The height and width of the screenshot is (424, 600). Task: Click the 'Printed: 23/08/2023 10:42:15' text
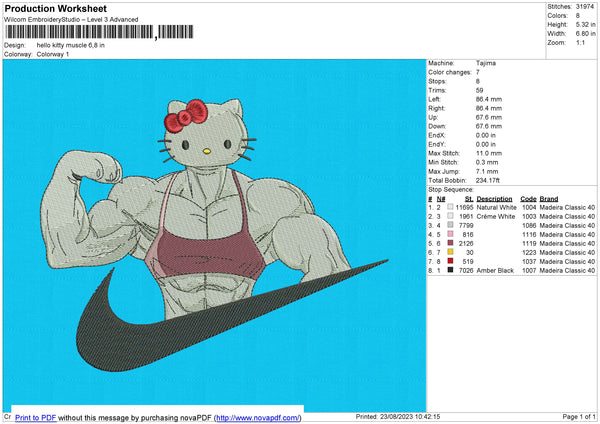coord(398,416)
